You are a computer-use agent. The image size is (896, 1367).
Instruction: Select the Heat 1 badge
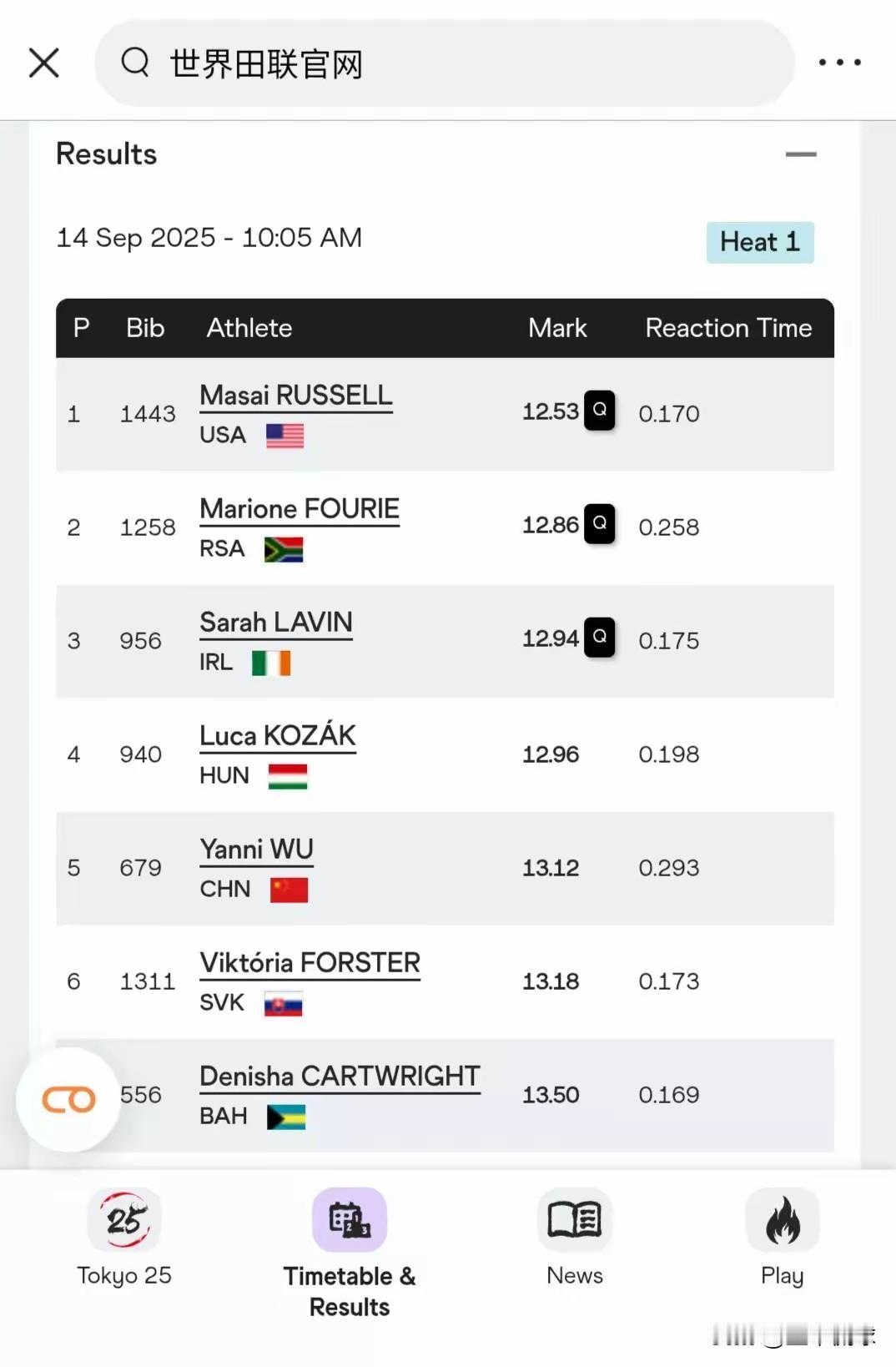pos(760,242)
